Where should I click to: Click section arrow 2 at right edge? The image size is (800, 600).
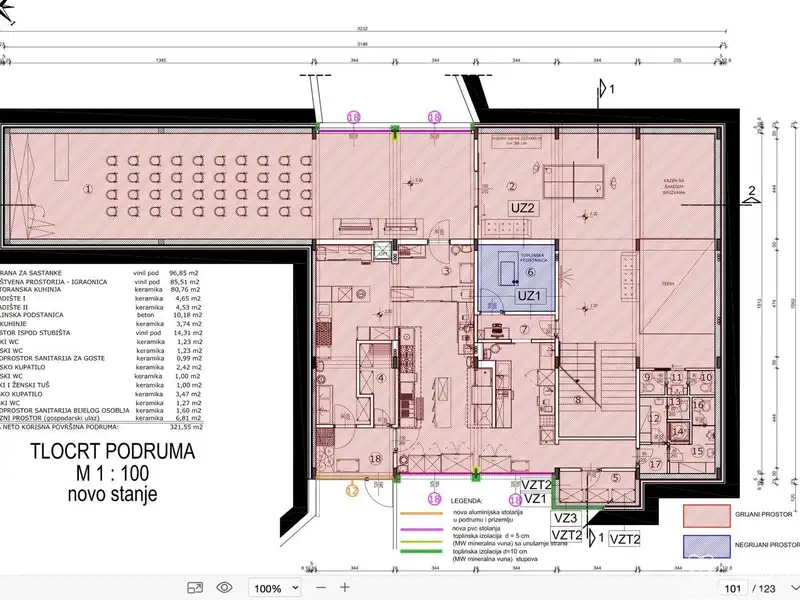[750, 191]
